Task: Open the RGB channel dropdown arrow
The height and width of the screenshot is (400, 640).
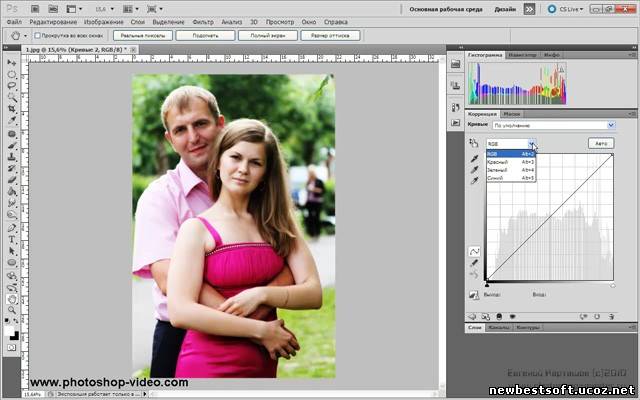Action: (531, 144)
